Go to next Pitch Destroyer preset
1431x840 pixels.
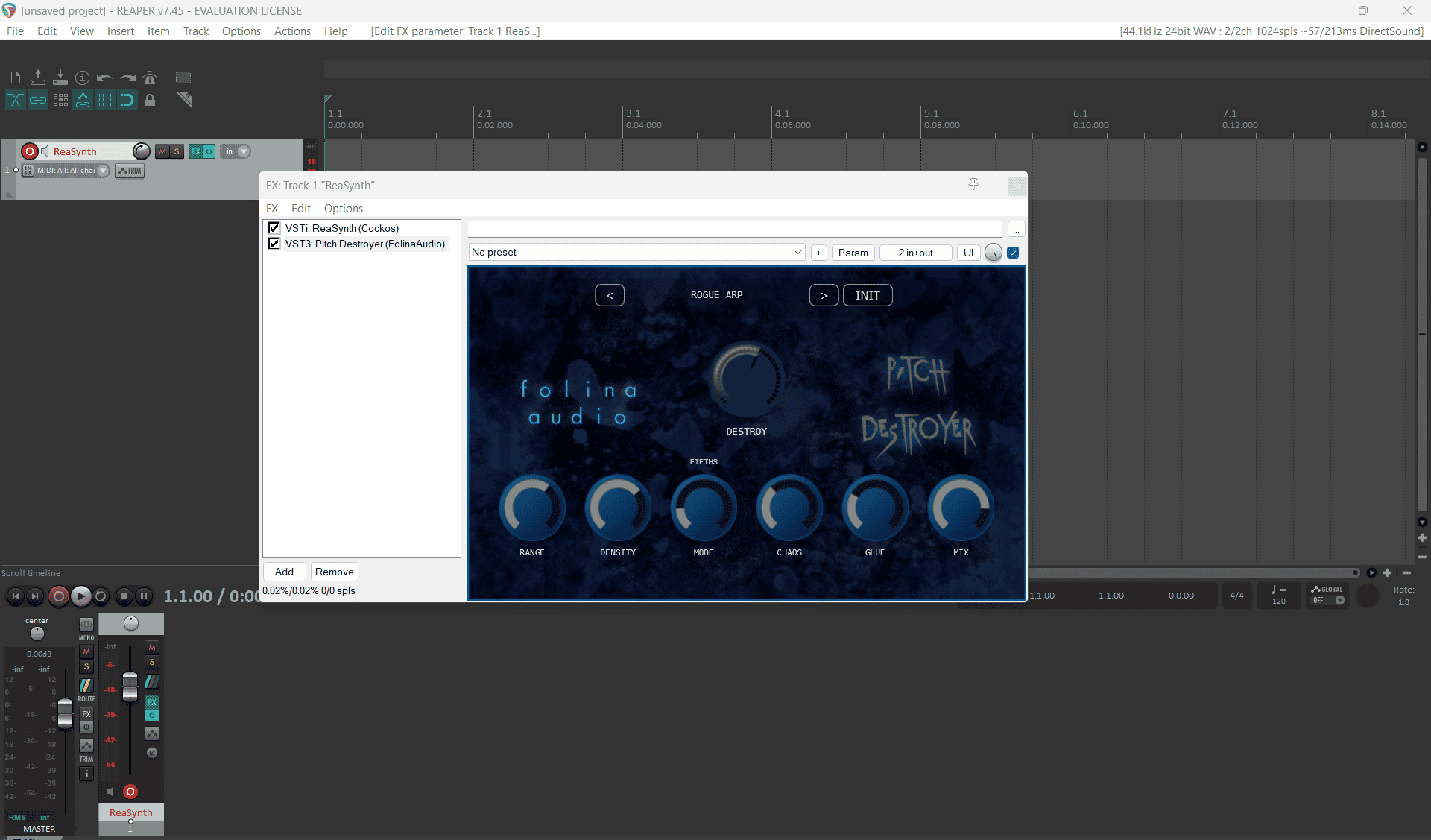coord(824,295)
